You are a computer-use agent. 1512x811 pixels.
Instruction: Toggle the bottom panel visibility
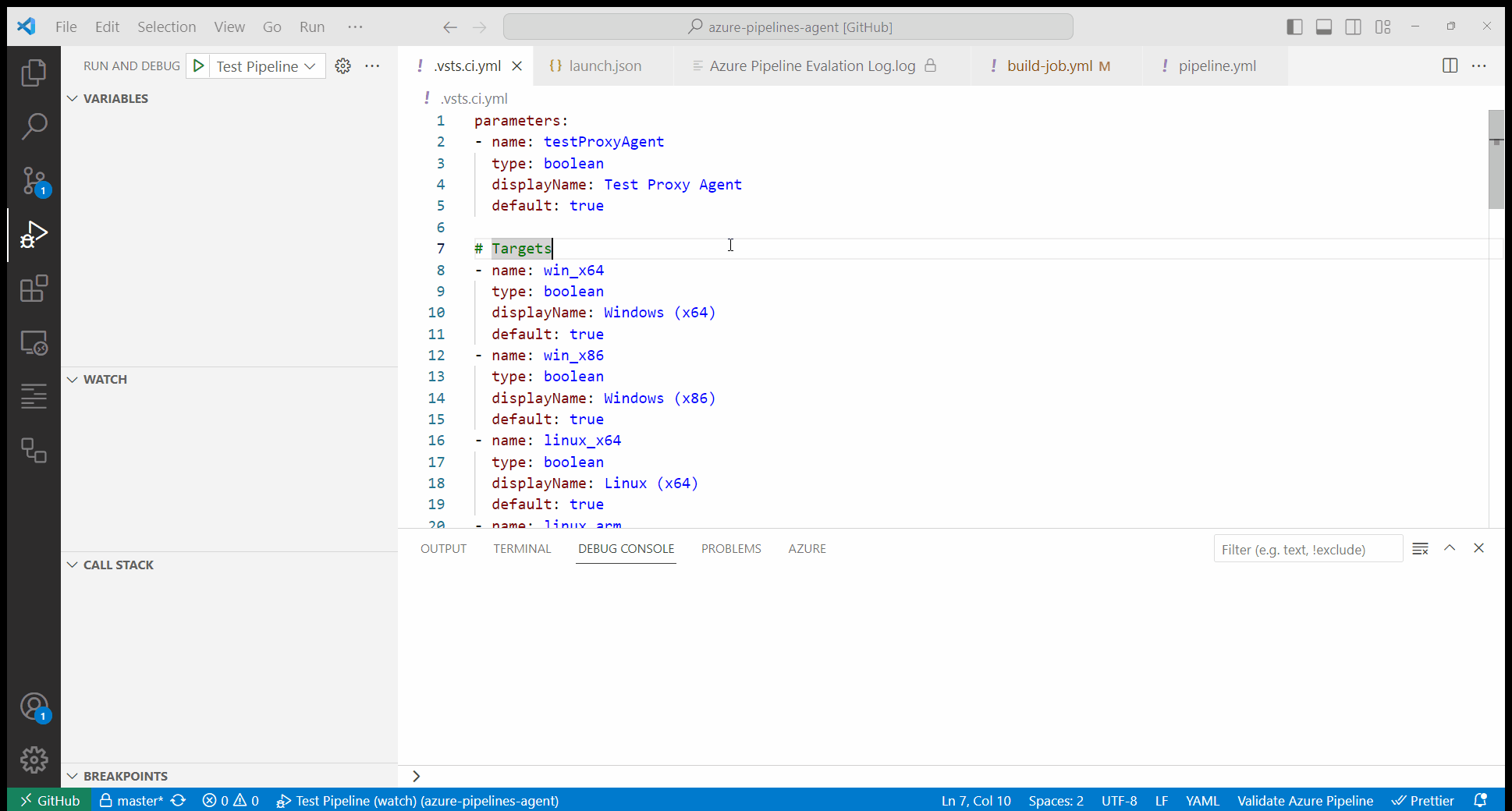1324,27
